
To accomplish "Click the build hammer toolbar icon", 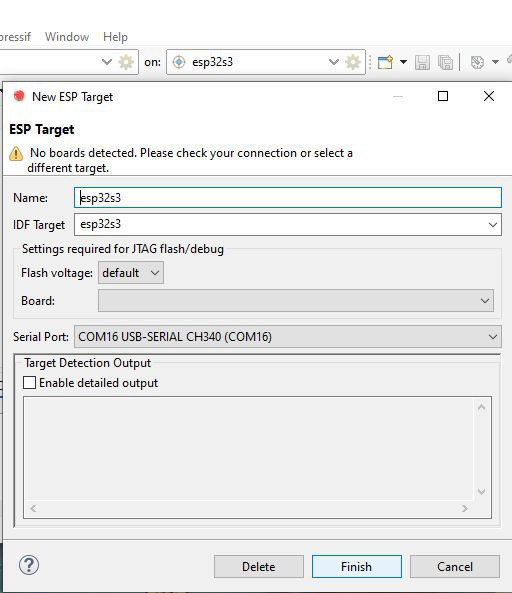I will [477, 62].
